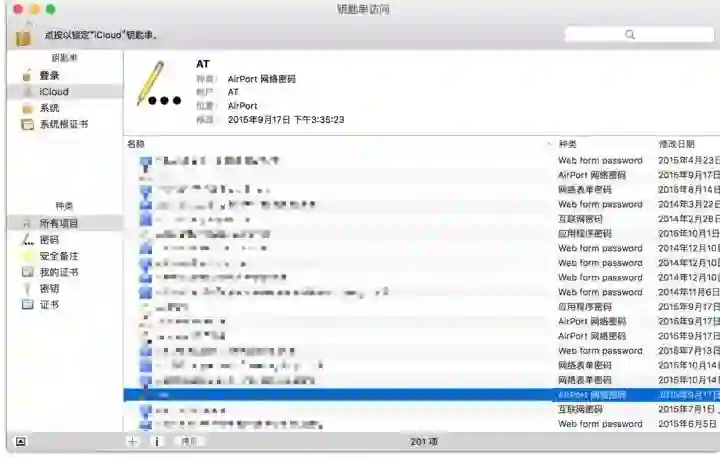
Task: Select the Web form password row dated 2015年4月23日
Action: (x=422, y=161)
